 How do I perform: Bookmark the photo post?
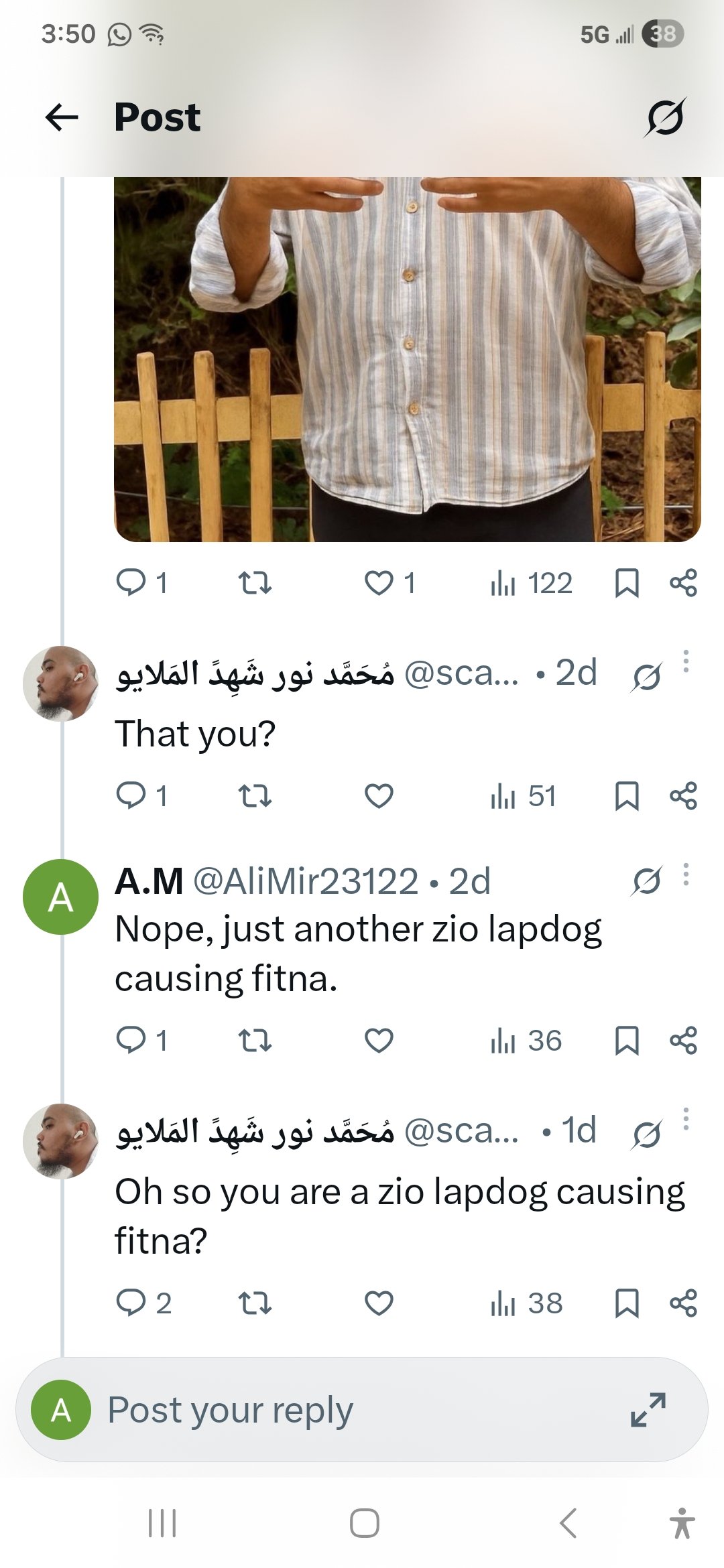coord(627,583)
